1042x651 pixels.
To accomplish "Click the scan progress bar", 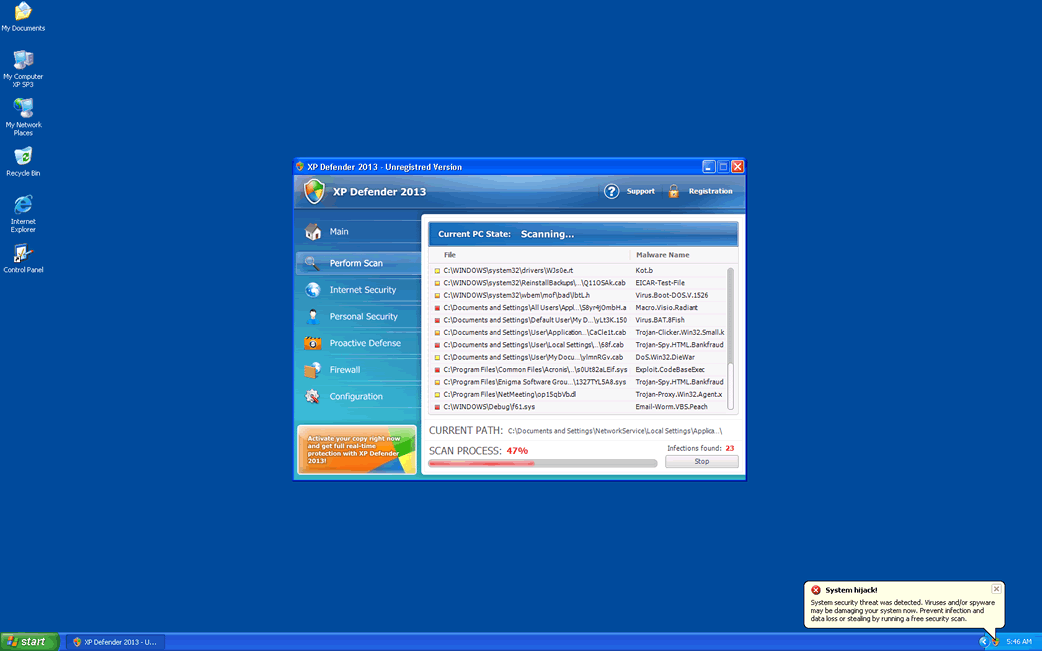I will tap(543, 463).
